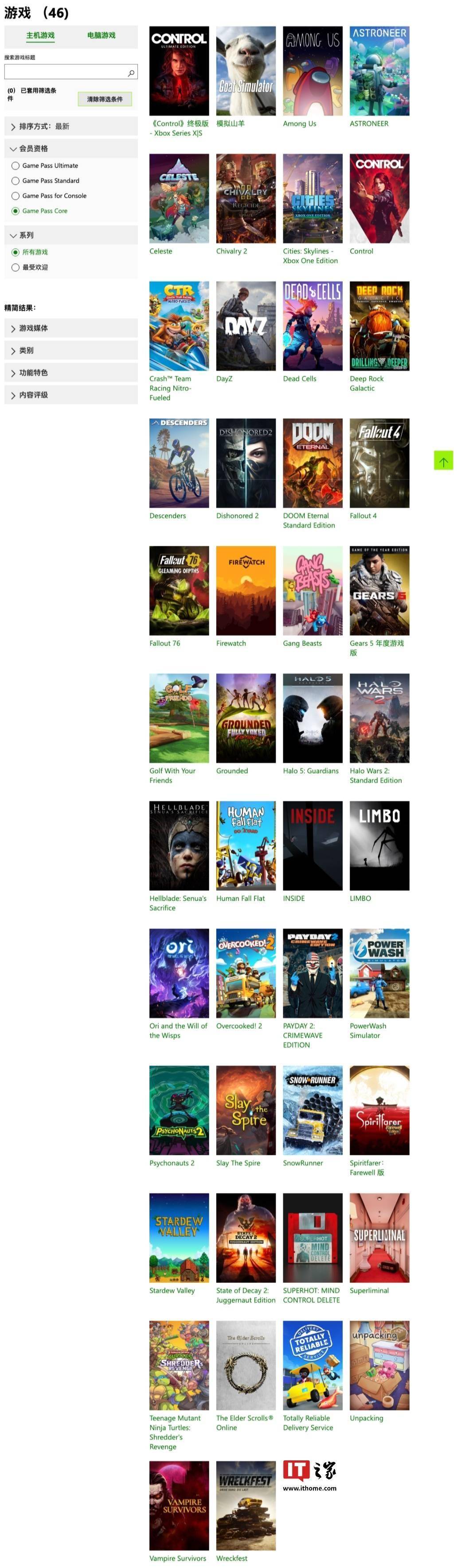Expand the 排序方式 sort dropdown
Image resolution: width=457 pixels, height=1568 pixels.
pyautogui.click(x=70, y=126)
